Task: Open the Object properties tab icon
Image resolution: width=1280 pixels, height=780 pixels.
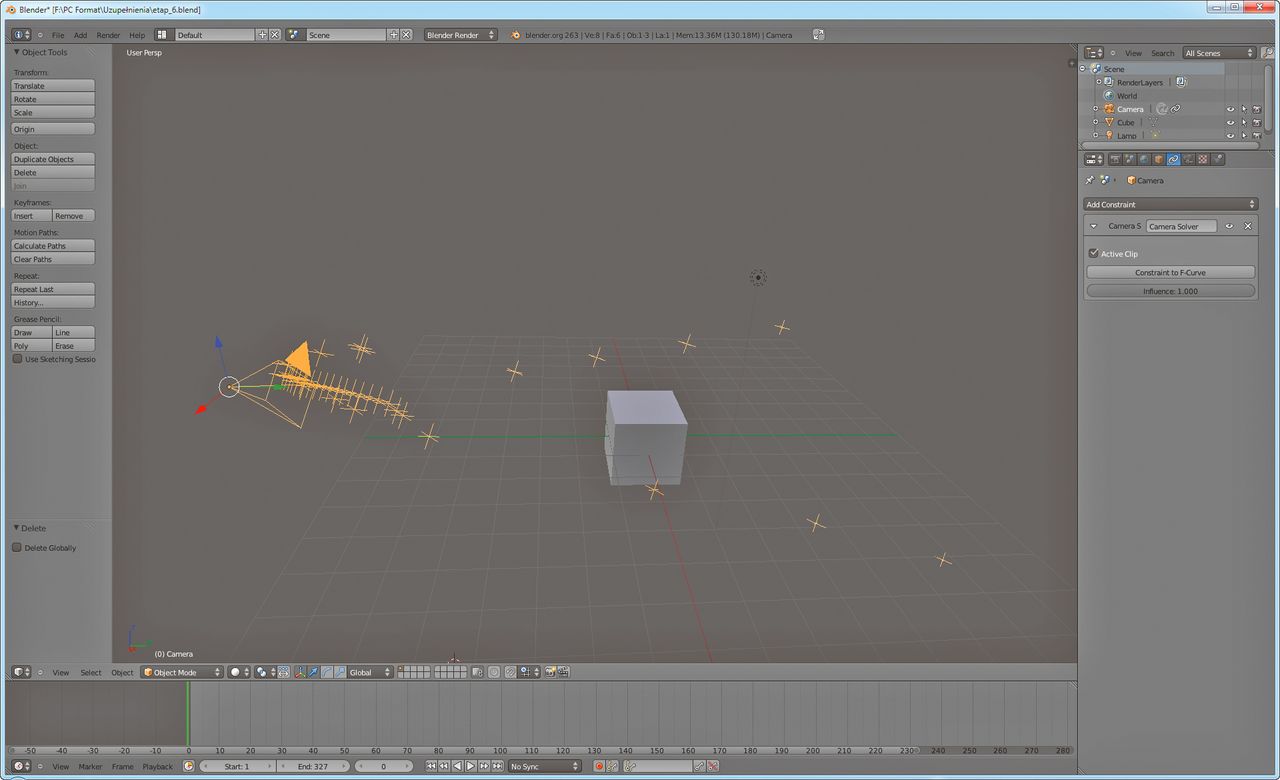Action: pos(1158,159)
